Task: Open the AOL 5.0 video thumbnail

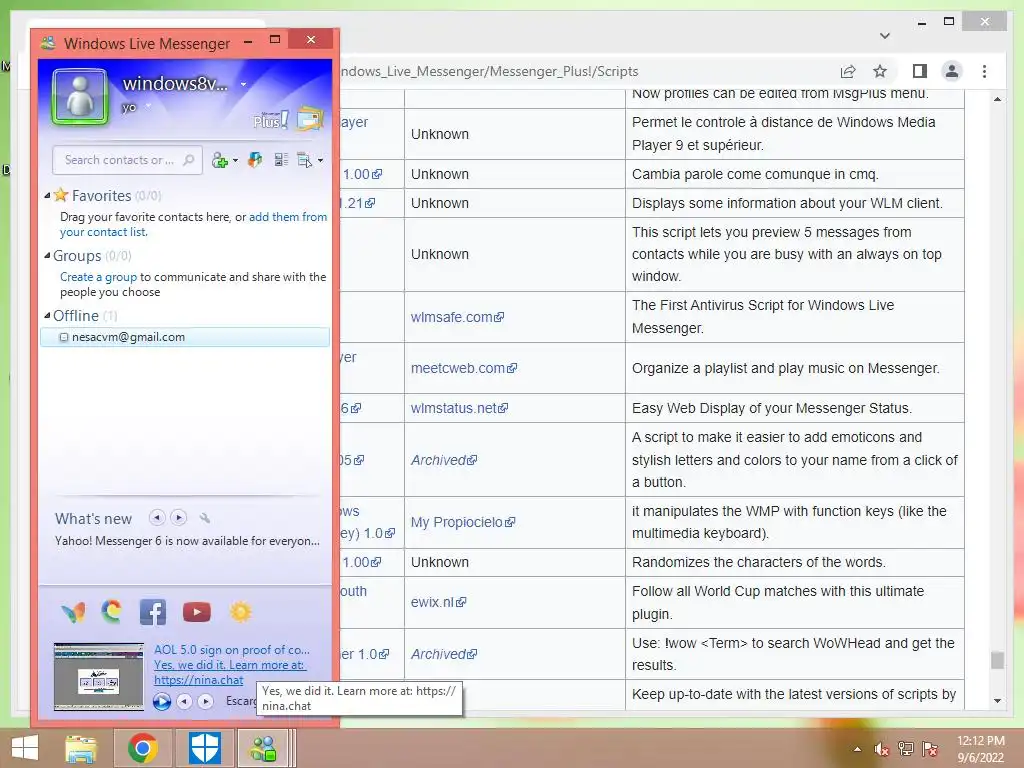Action: [x=99, y=677]
